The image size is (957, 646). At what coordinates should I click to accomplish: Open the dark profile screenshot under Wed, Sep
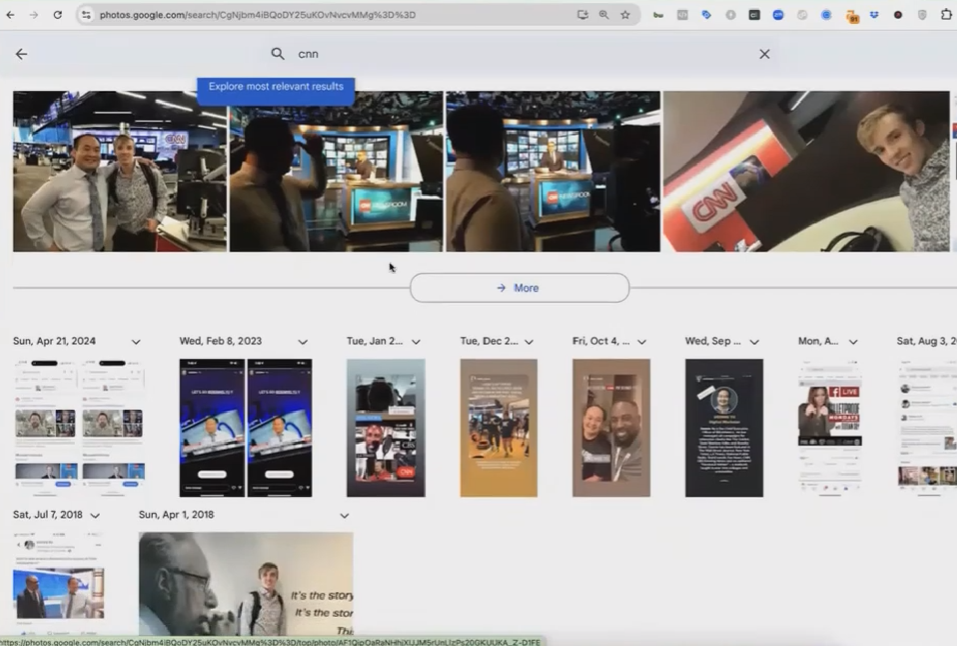[x=724, y=427]
